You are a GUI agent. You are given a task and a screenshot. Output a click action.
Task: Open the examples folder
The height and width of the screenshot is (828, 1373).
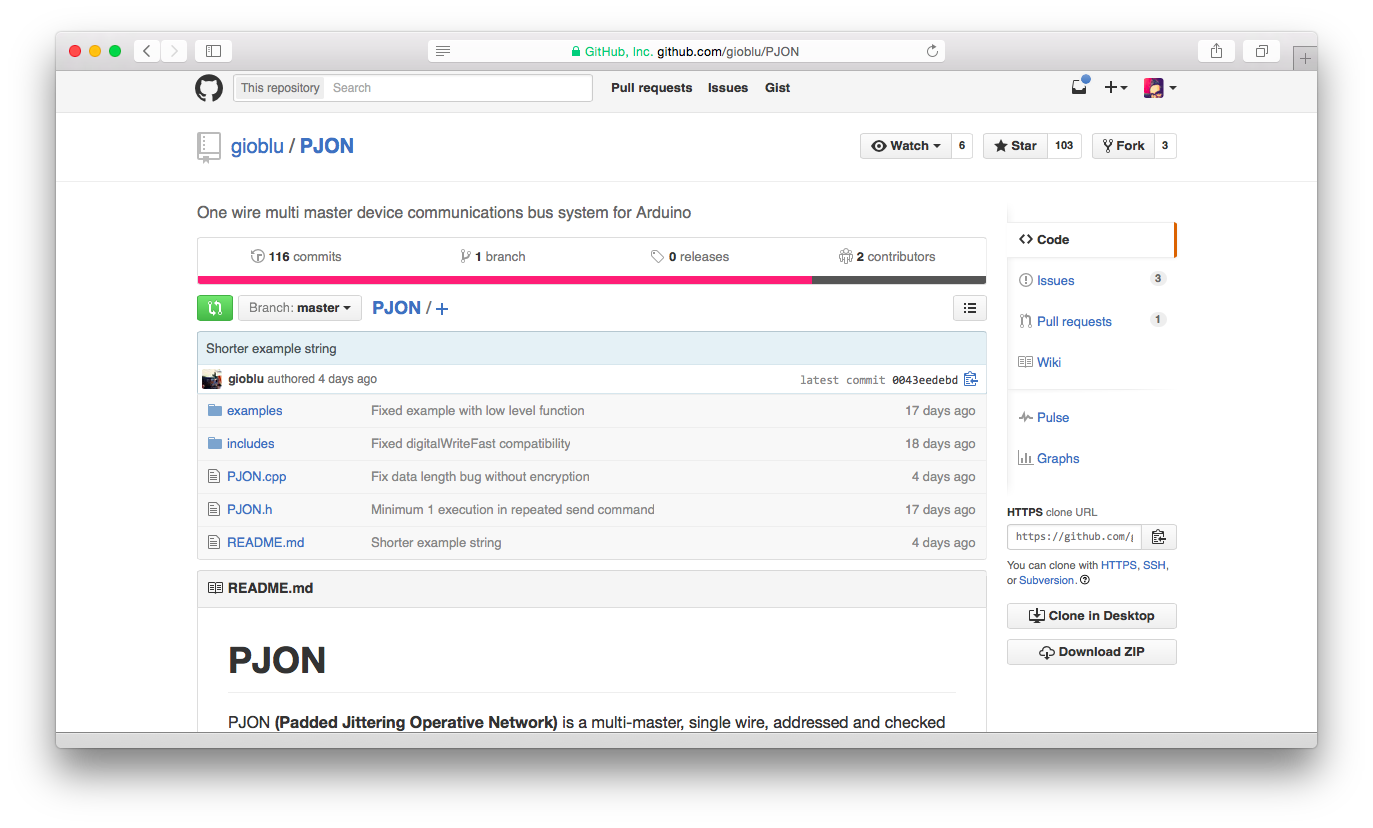[x=254, y=411]
